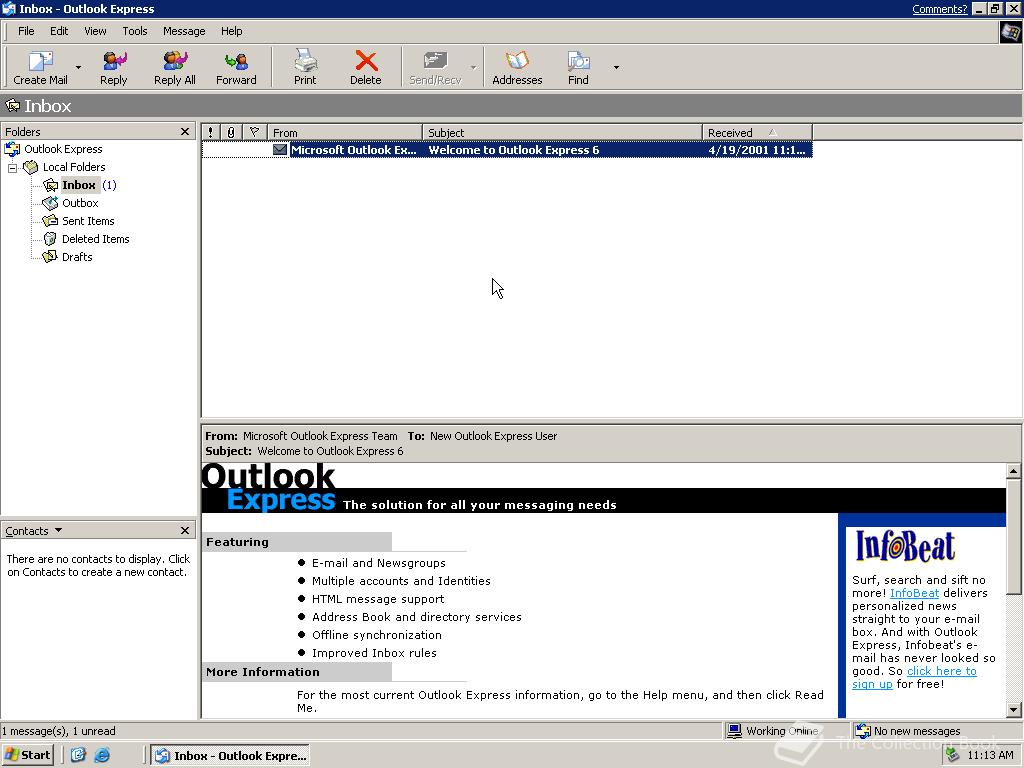This screenshot has height=768, width=1024.
Task: Sort messages by Received column header
Action: point(758,133)
